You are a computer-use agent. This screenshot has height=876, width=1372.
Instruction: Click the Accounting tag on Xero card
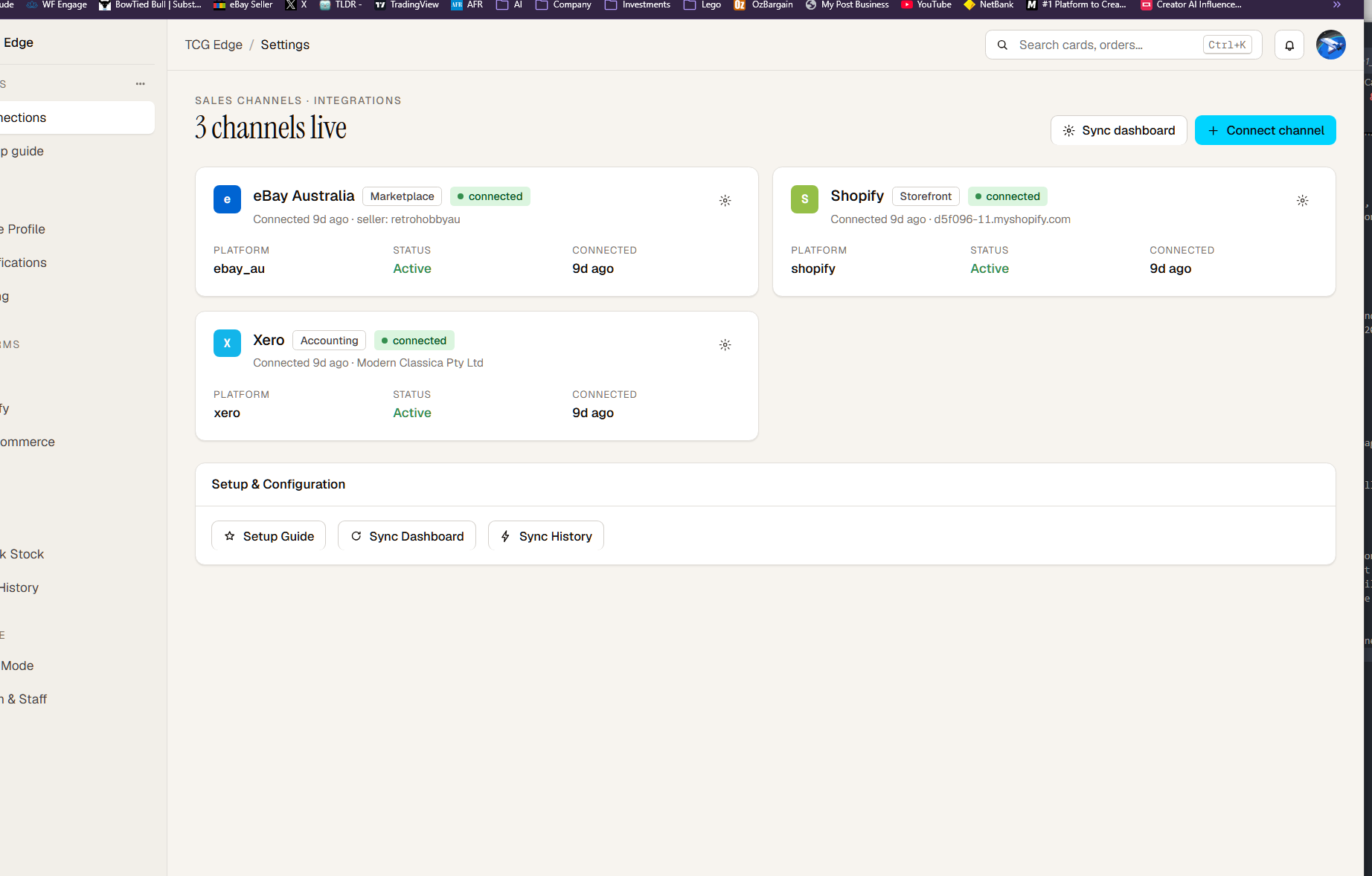tap(329, 341)
